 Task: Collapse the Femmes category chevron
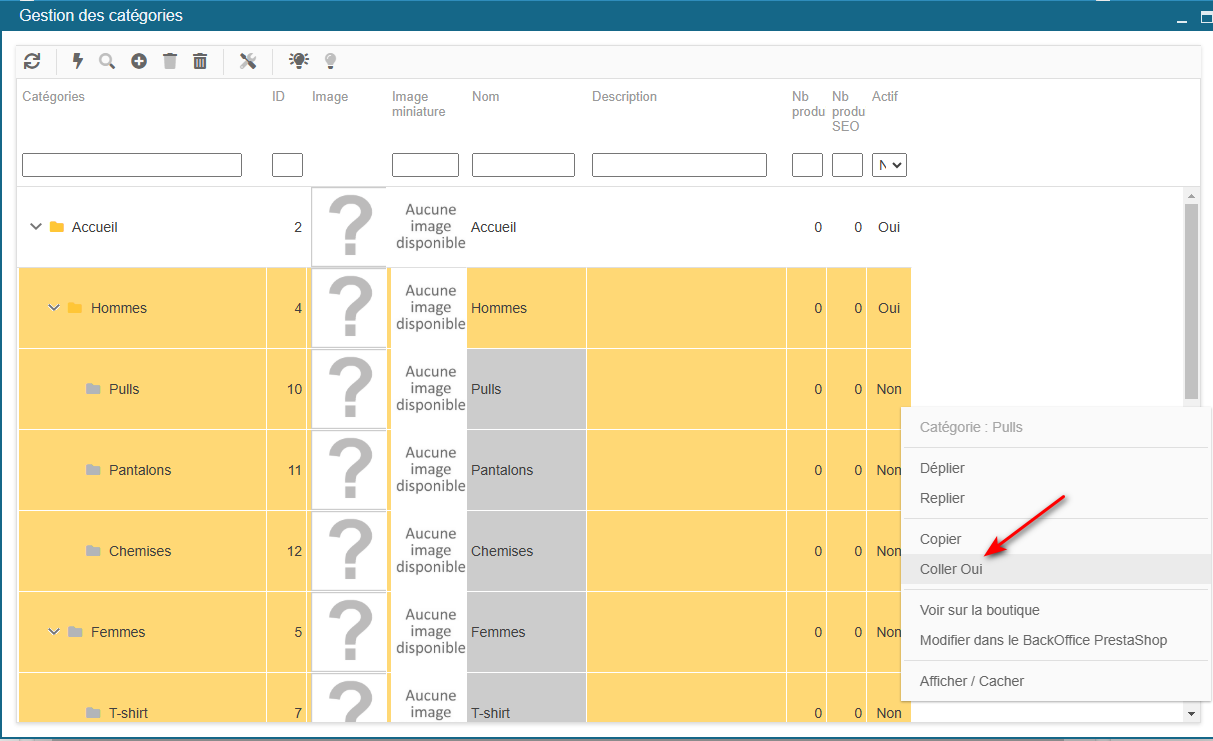(54, 632)
